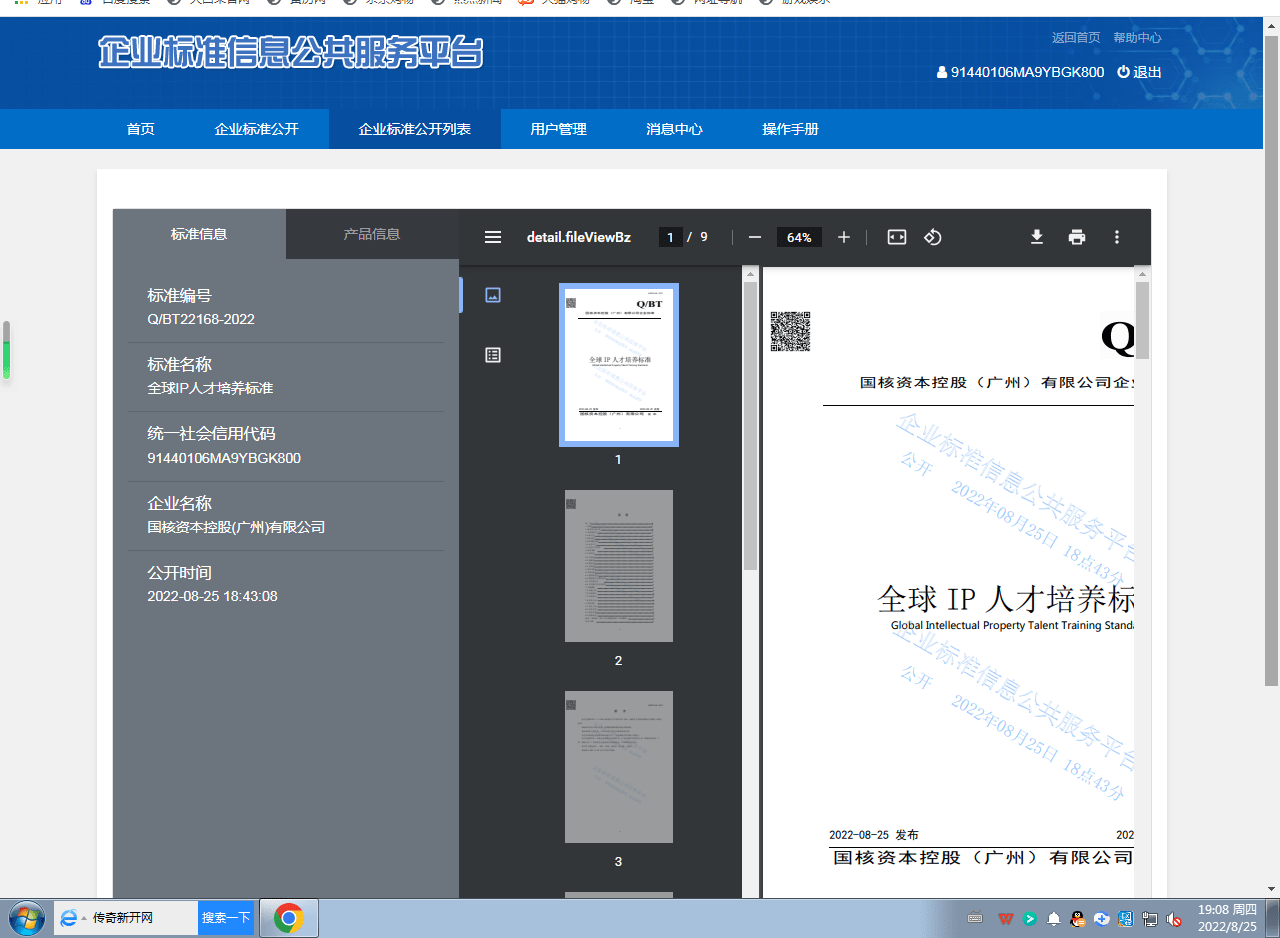The image size is (1280, 938).
Task: Click the 搜索一下 button in taskbar
Action: pos(226,917)
